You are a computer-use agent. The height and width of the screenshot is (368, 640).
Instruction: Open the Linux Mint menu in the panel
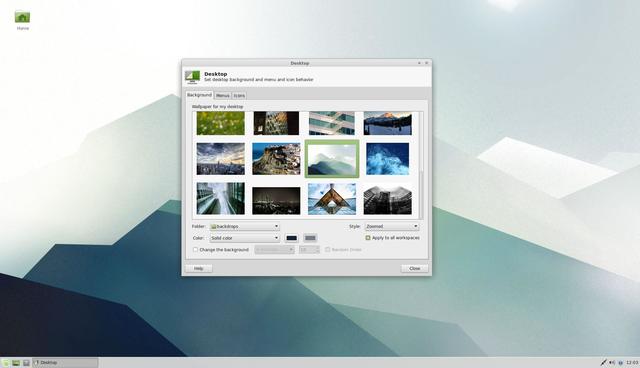point(6,363)
